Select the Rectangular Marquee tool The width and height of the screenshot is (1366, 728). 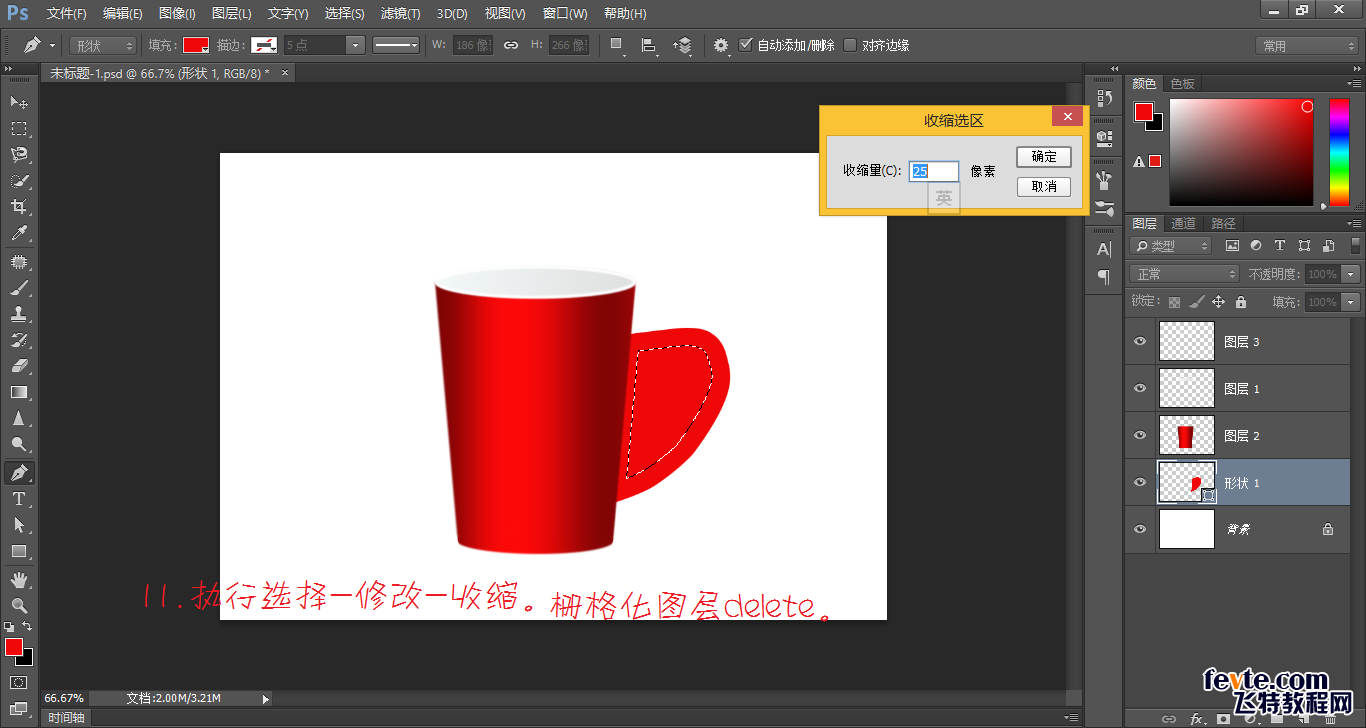click(19, 129)
